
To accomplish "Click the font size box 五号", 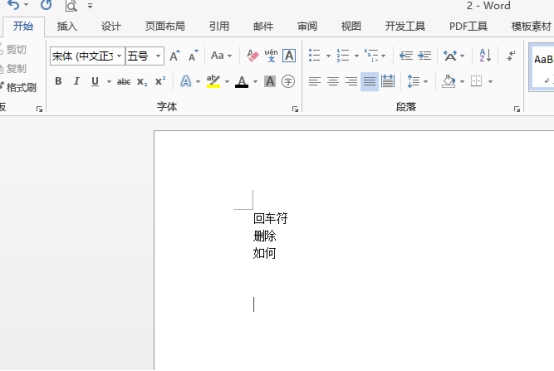I will point(140,56).
